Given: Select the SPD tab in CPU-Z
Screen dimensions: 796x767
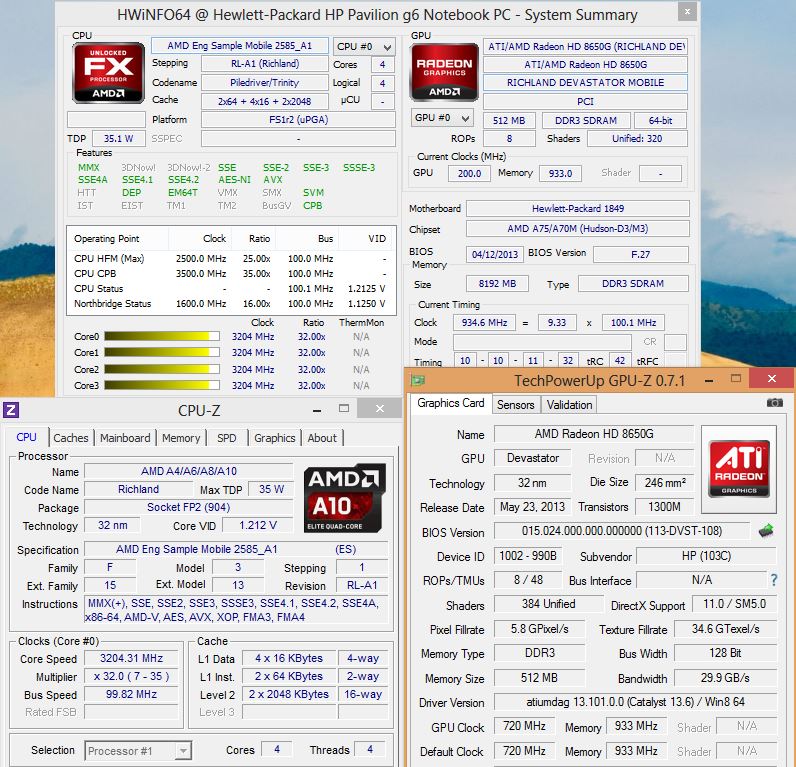Looking at the screenshot, I should 226,438.
